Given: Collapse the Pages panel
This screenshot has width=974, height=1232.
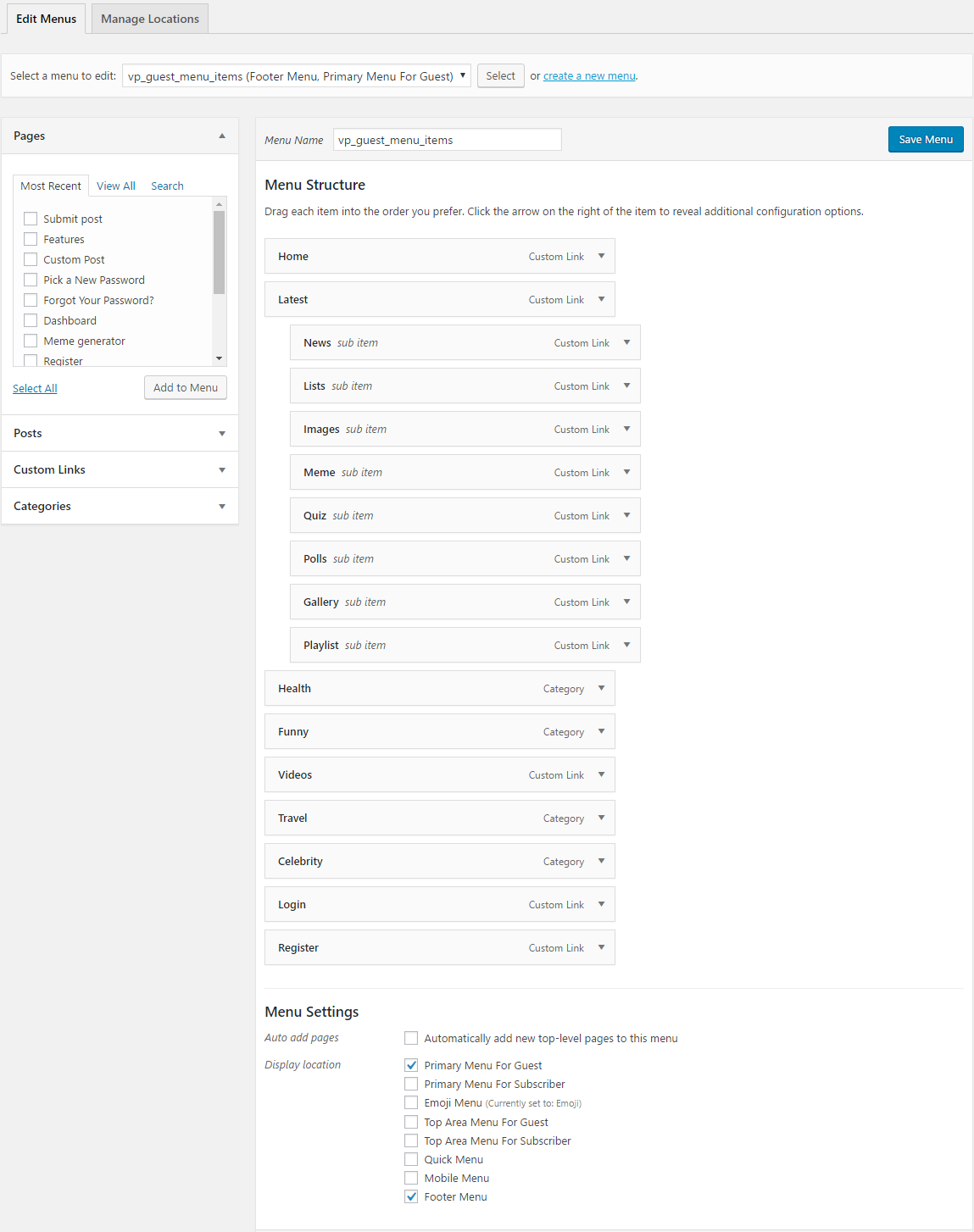Looking at the screenshot, I should (x=222, y=136).
